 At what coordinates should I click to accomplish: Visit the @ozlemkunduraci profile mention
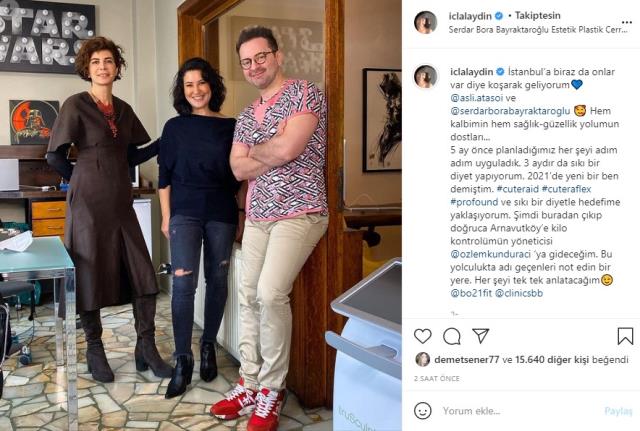coord(491,254)
